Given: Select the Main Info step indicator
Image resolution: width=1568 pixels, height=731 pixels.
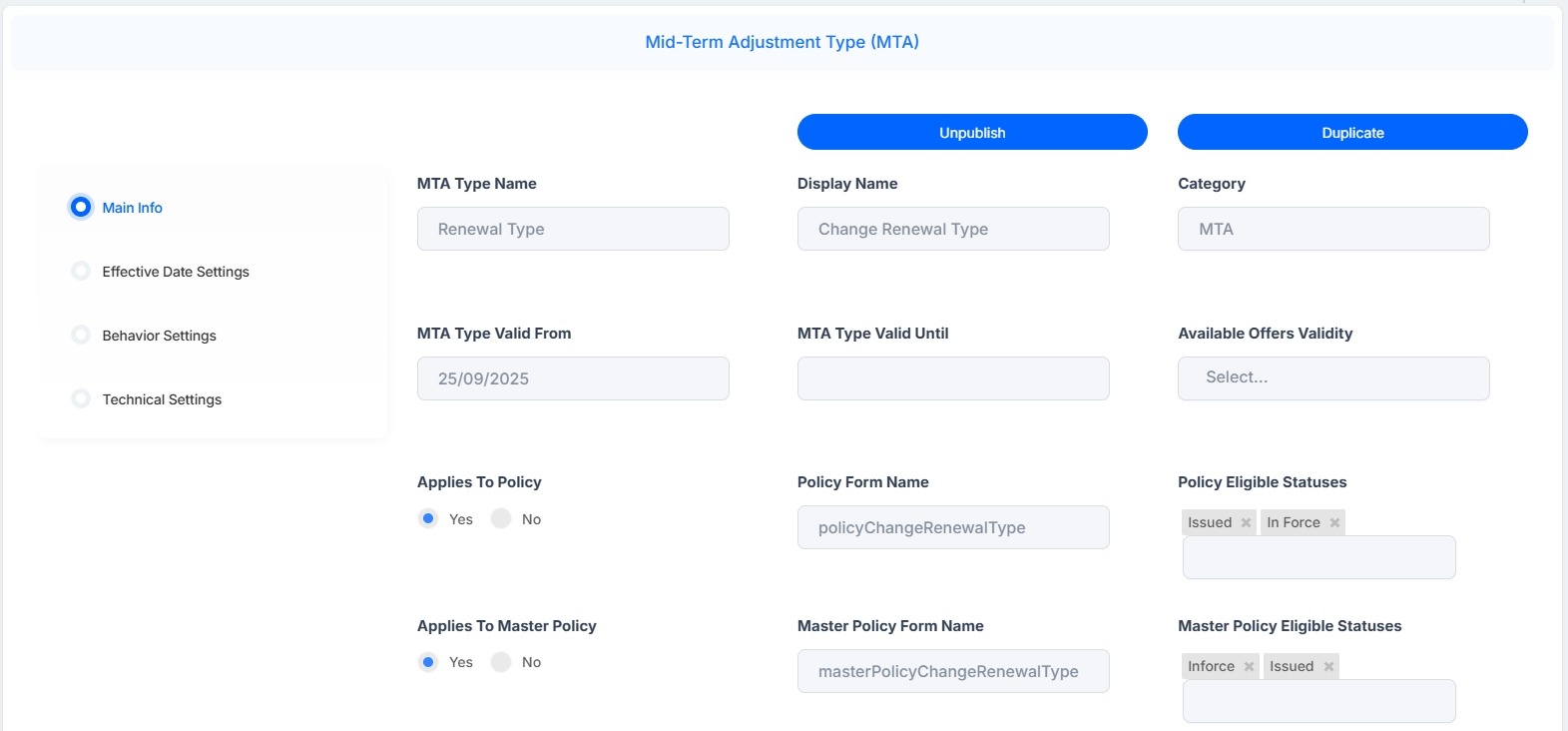Looking at the screenshot, I should pyautogui.click(x=81, y=207).
